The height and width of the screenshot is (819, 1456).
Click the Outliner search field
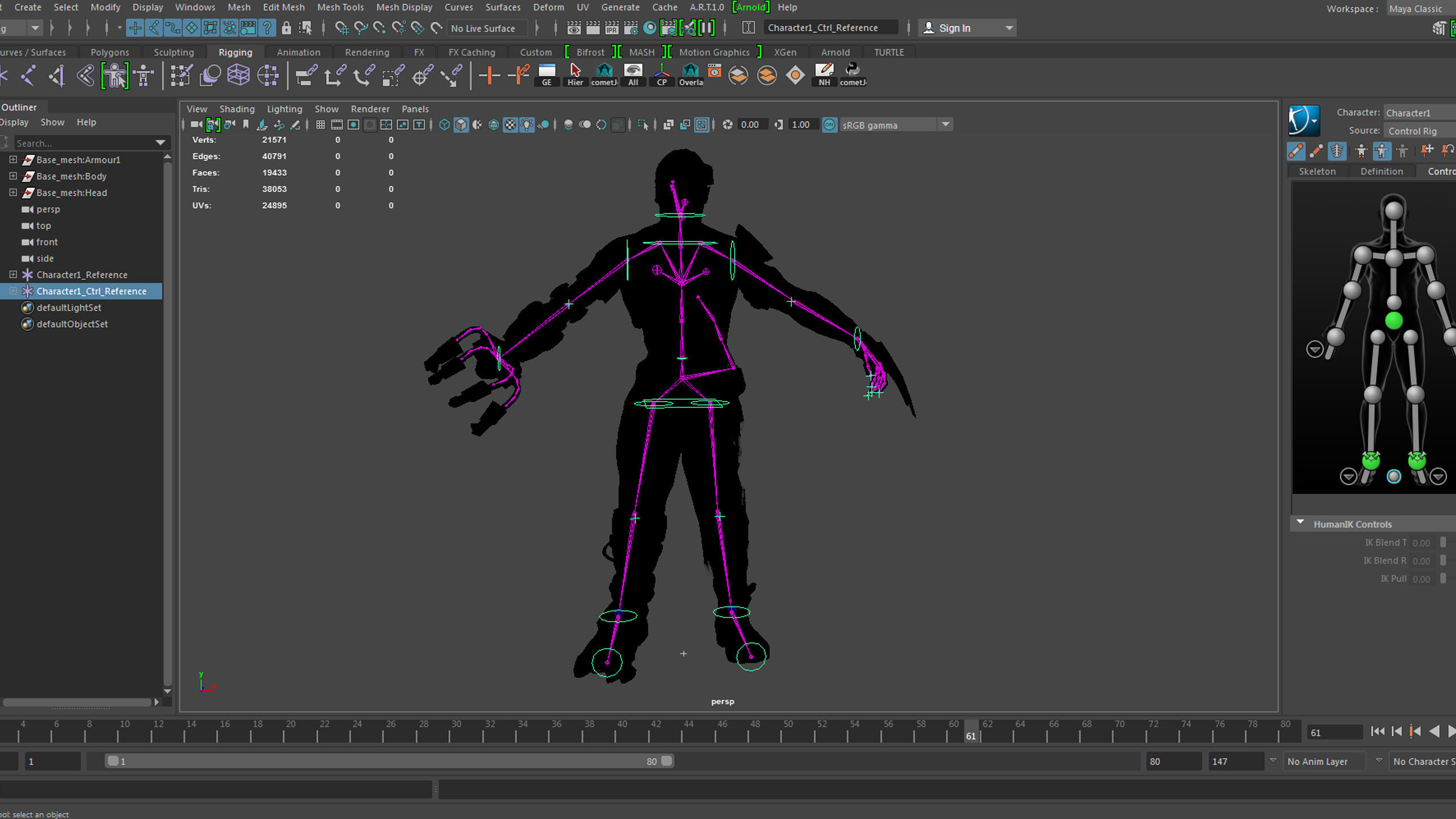[83, 143]
